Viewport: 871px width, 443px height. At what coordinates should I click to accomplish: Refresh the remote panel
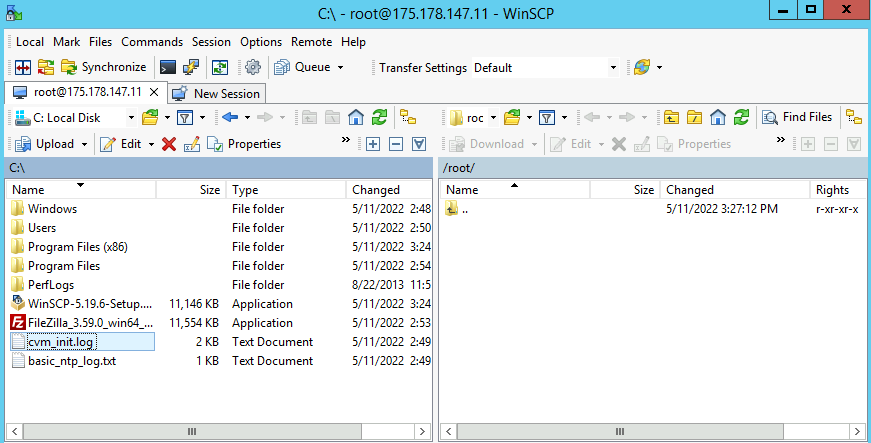[x=742, y=118]
